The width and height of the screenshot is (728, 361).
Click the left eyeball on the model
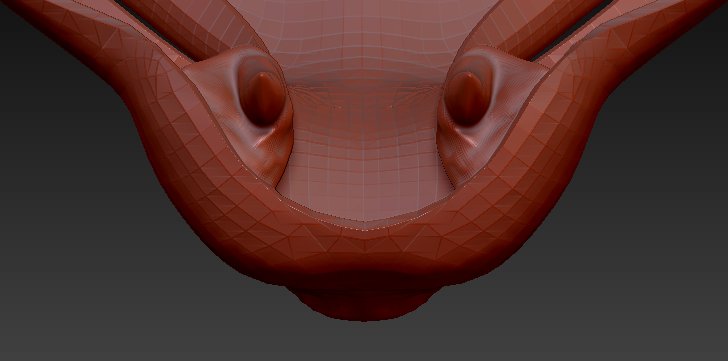263,97
